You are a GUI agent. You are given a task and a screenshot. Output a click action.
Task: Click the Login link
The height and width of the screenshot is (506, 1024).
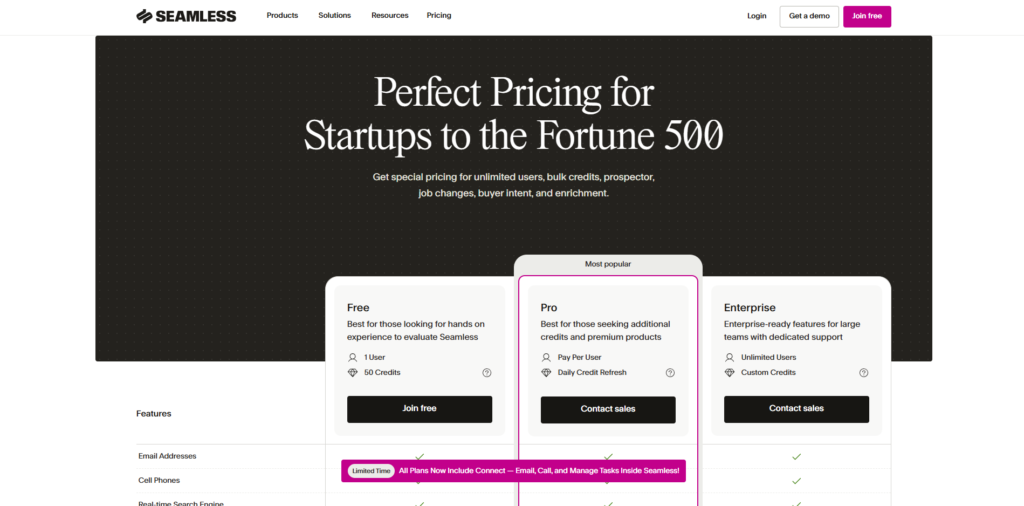click(x=756, y=16)
